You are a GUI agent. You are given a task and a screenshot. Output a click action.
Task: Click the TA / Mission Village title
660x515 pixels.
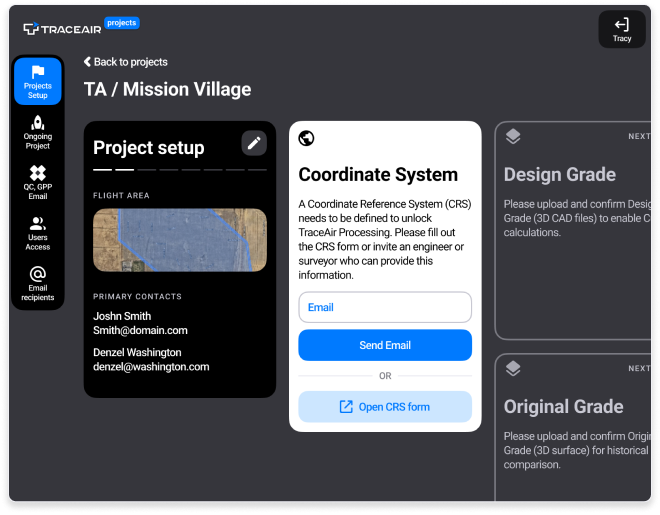tap(168, 89)
